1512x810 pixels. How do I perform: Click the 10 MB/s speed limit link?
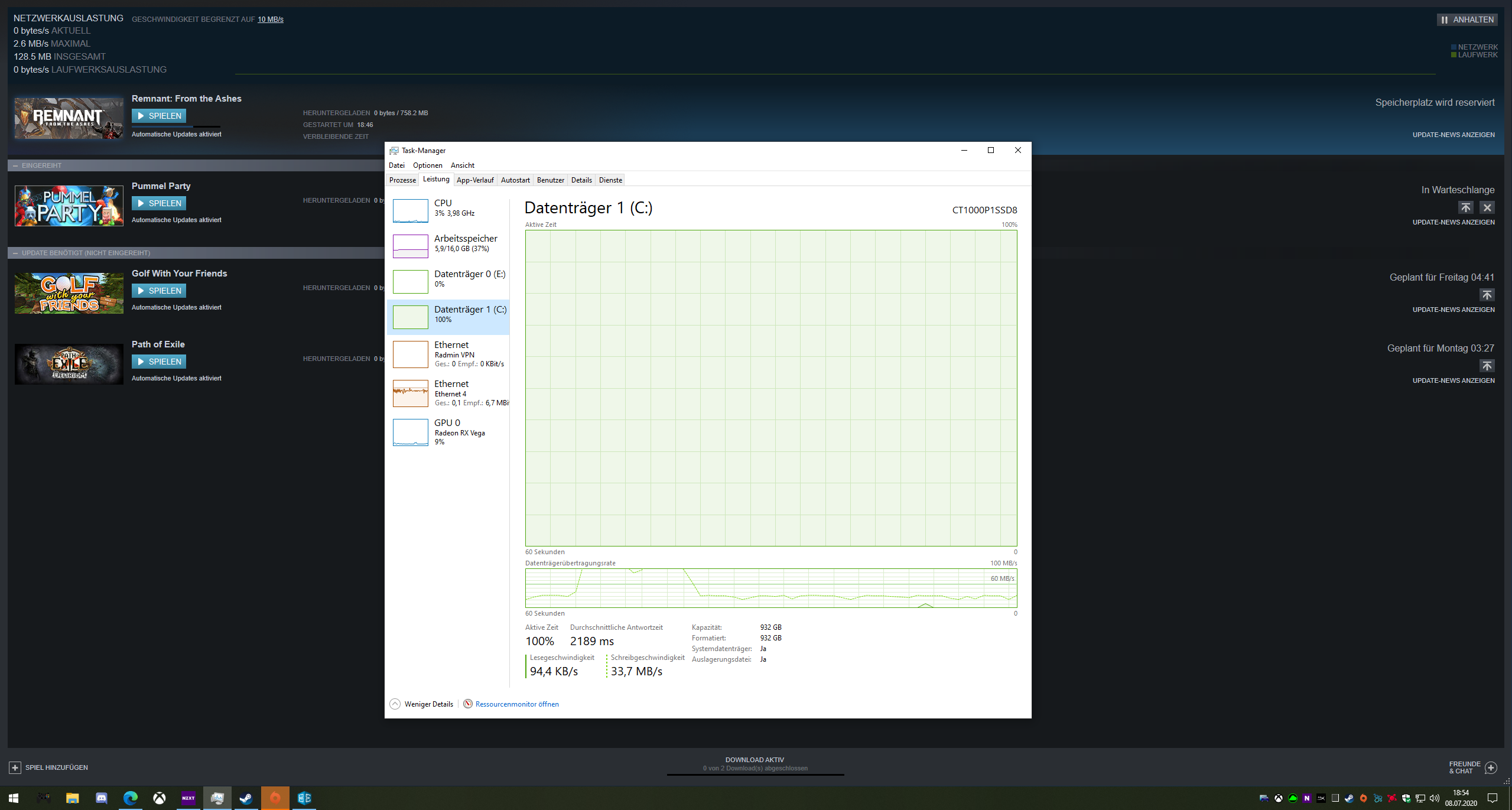tap(270, 19)
